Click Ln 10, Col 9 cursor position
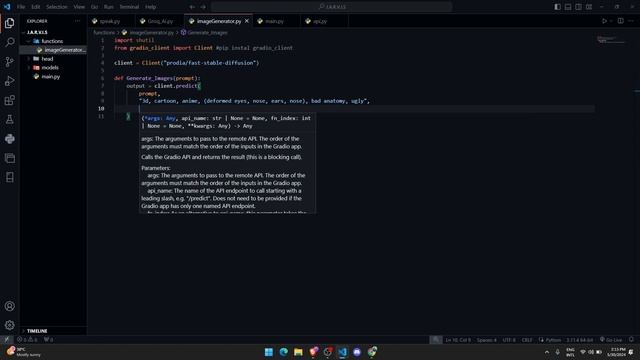Screen dimensions: 640x360 pos(458,340)
